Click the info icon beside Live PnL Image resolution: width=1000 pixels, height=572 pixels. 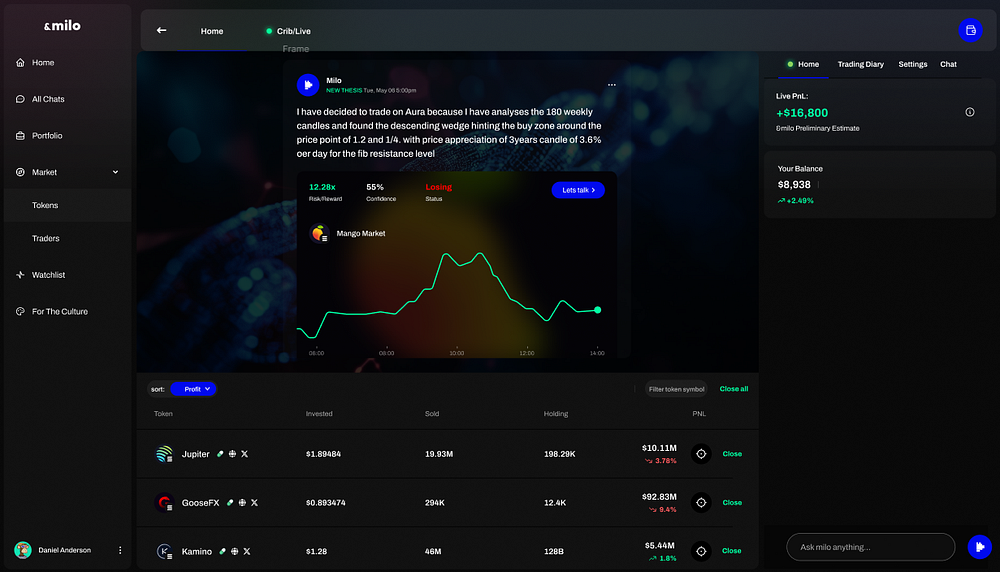point(969,112)
